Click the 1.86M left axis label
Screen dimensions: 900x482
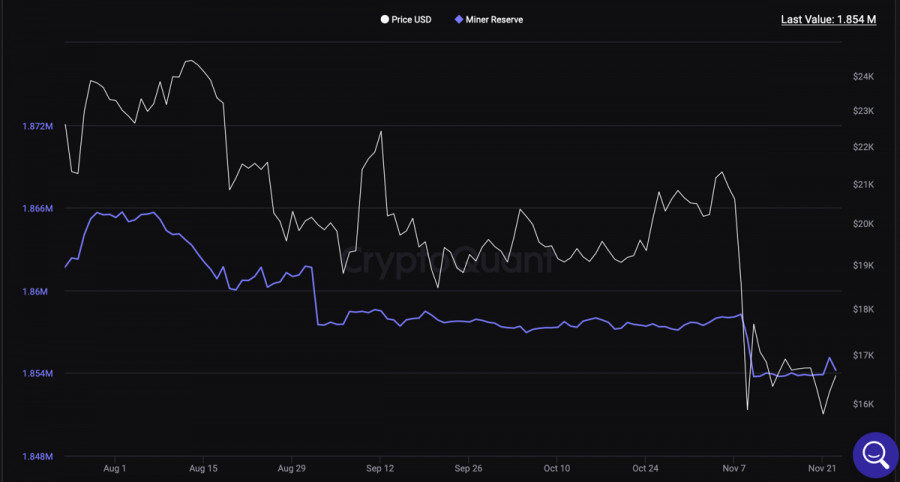36,291
